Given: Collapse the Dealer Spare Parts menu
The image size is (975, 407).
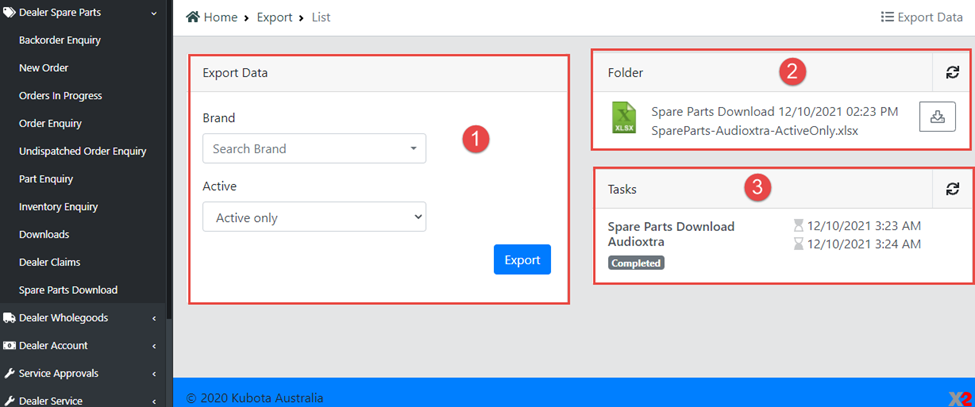Looking at the screenshot, I should [x=153, y=13].
